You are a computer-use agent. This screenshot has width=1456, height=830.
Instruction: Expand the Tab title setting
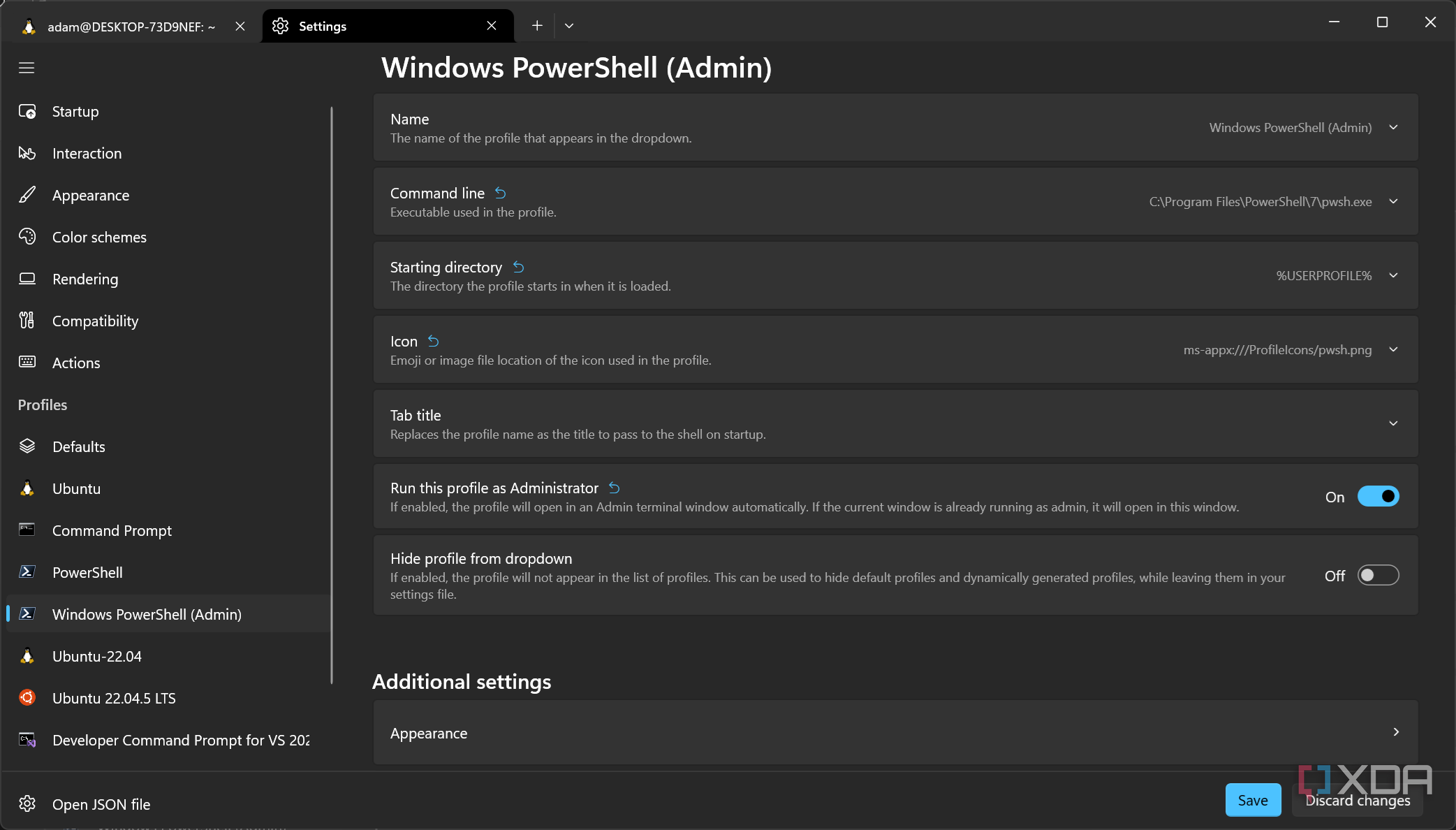coord(1393,423)
